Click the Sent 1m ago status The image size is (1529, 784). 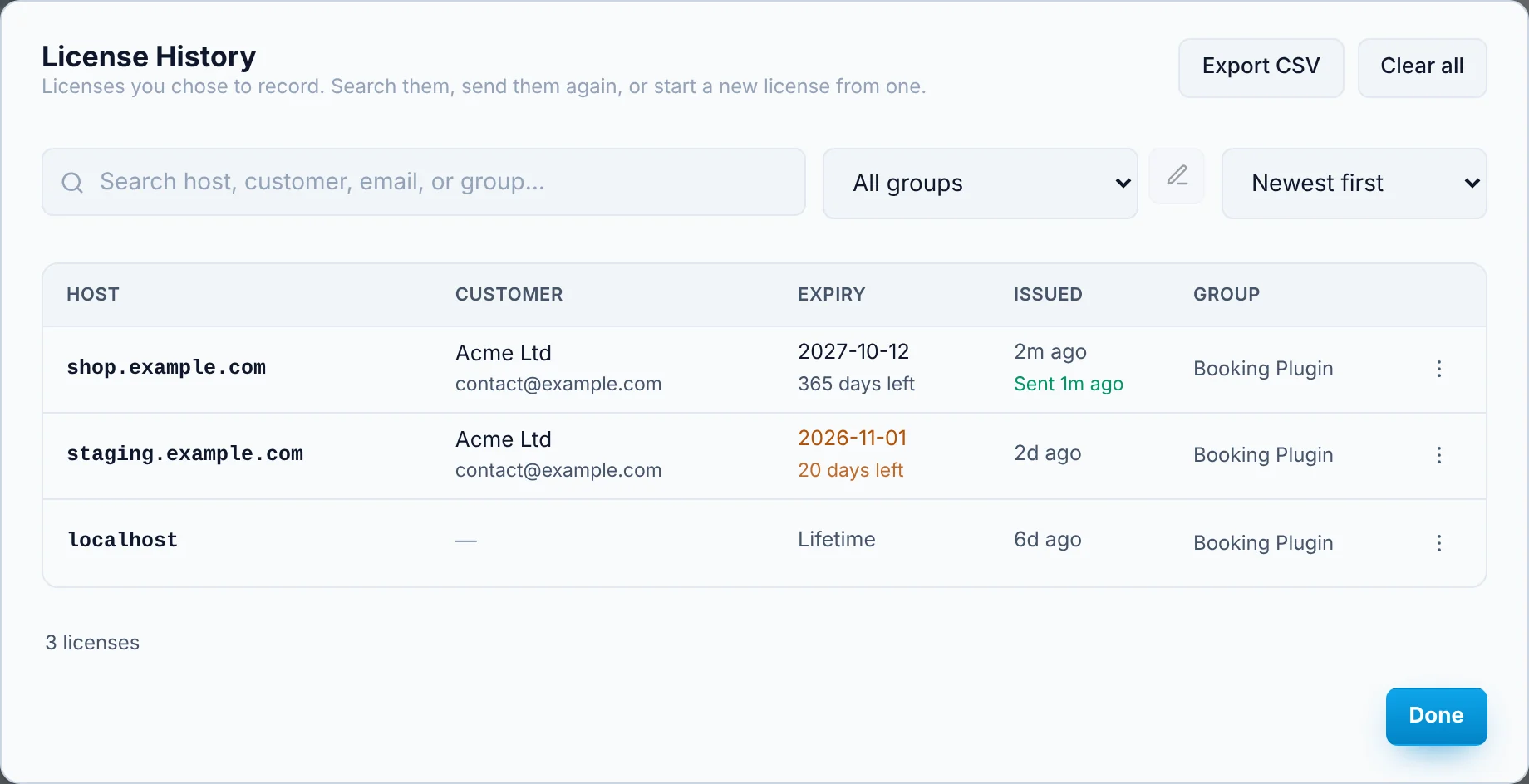coord(1069,384)
